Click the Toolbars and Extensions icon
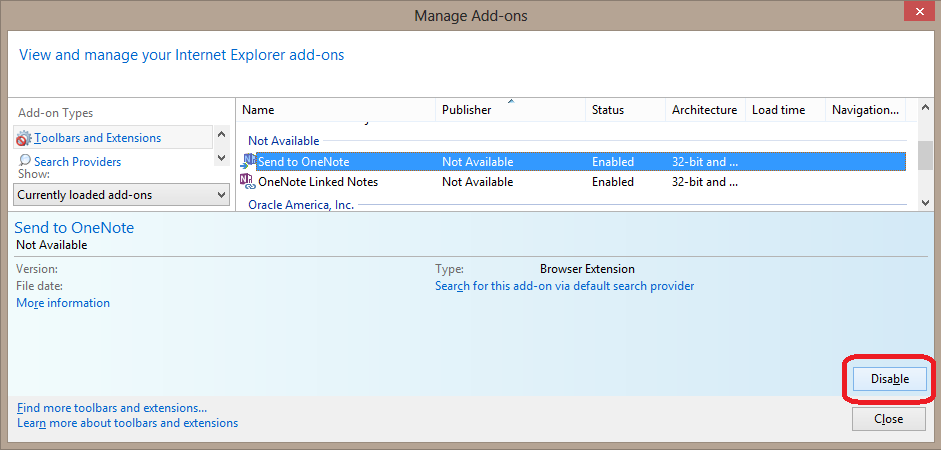 click(24, 138)
